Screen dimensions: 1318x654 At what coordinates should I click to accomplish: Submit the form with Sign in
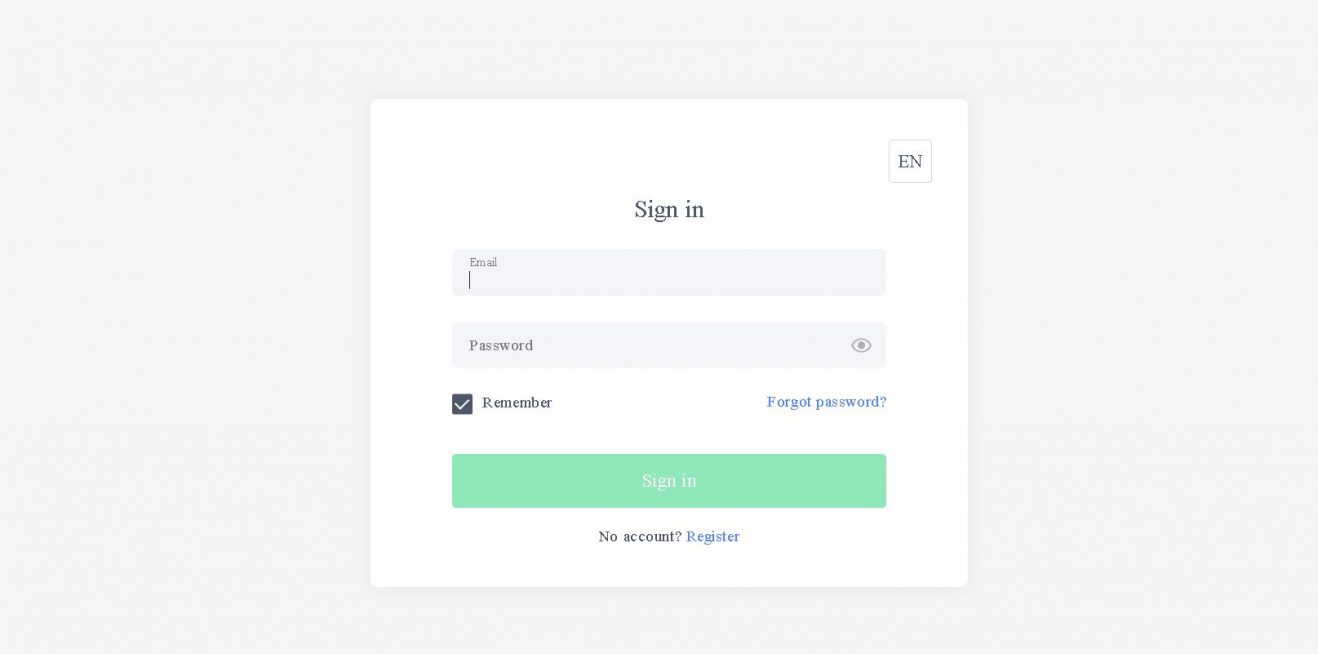[668, 481]
